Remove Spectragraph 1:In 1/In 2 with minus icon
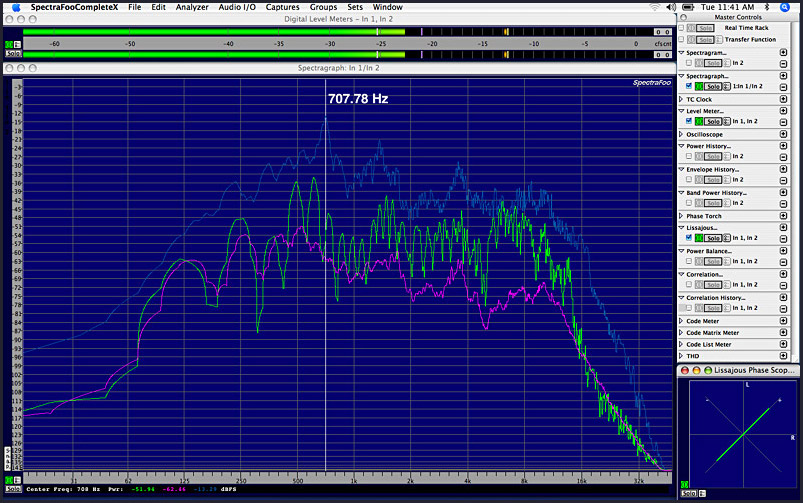This screenshot has width=803, height=503. pyautogui.click(x=783, y=87)
